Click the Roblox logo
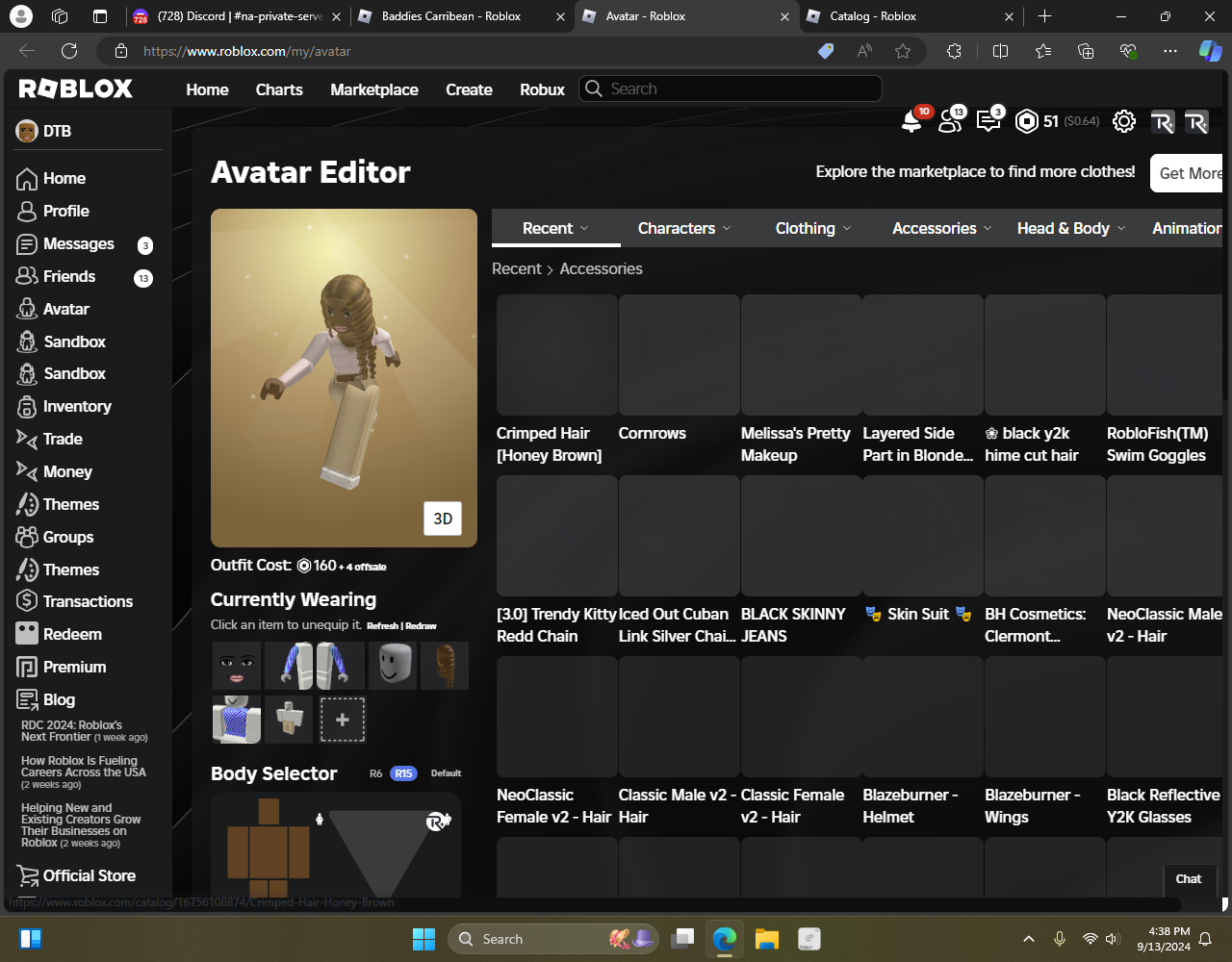This screenshot has width=1232, height=962. click(76, 89)
